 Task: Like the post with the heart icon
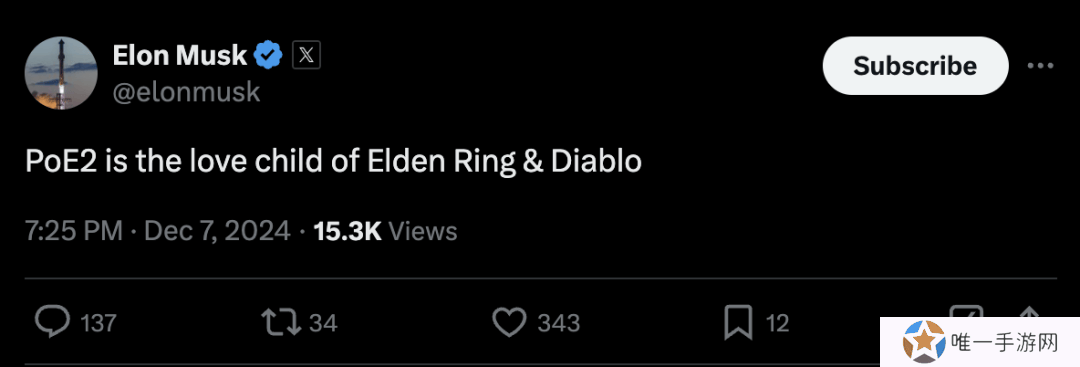(510, 322)
